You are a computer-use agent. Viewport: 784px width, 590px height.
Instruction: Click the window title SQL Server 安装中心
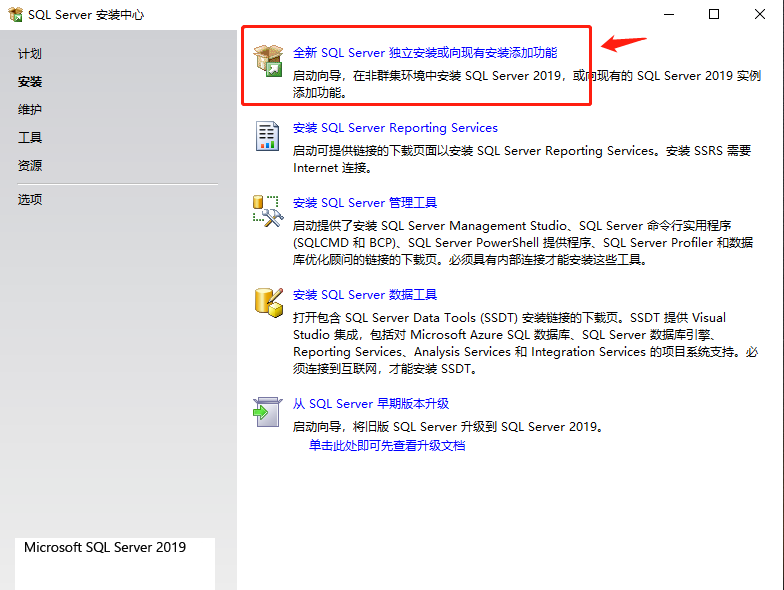point(86,14)
